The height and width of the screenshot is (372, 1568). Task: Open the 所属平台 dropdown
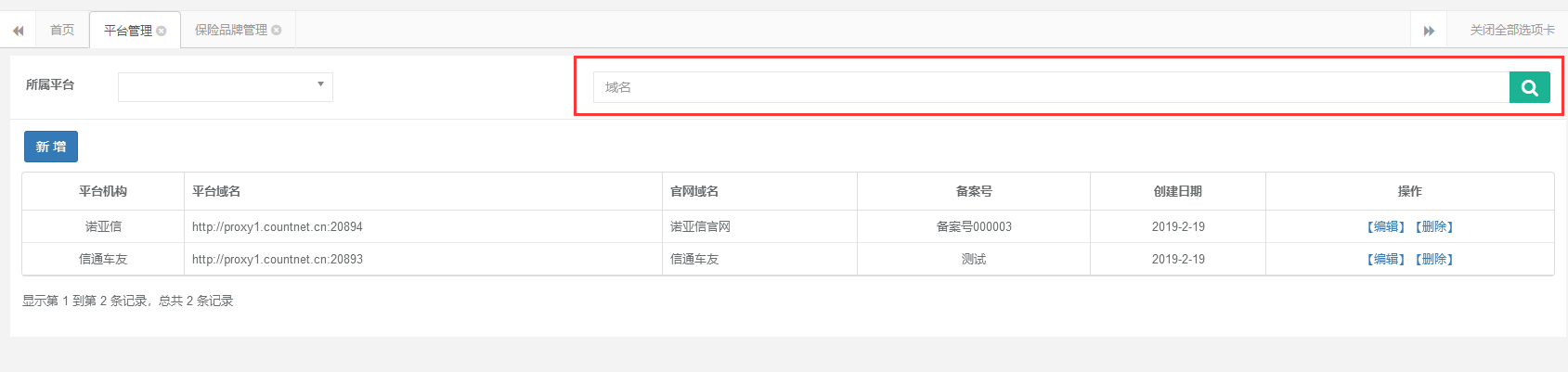point(226,86)
